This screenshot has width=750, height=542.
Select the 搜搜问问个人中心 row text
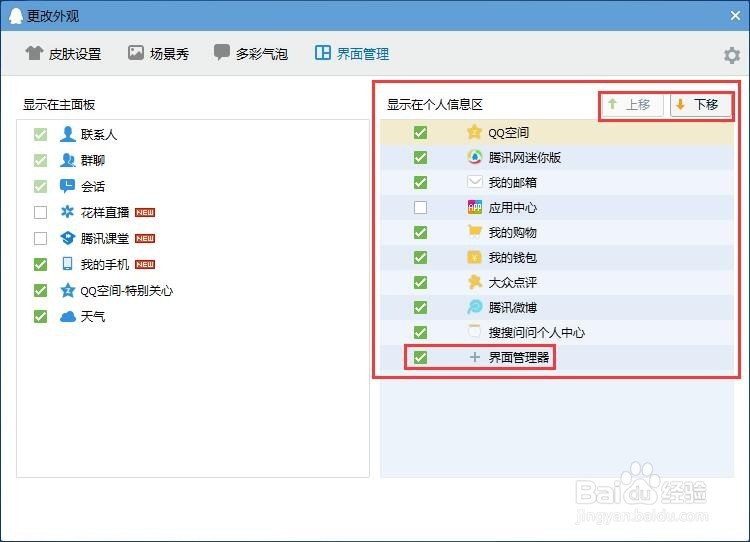tap(537, 332)
